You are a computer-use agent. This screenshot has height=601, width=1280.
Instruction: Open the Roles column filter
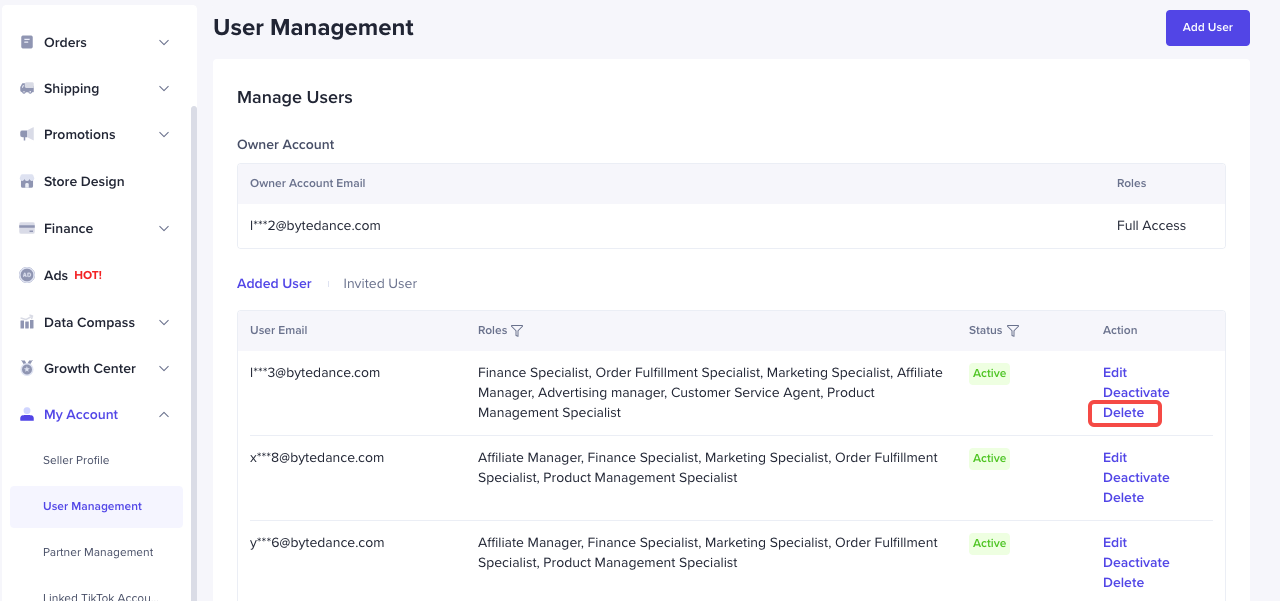pyautogui.click(x=517, y=331)
